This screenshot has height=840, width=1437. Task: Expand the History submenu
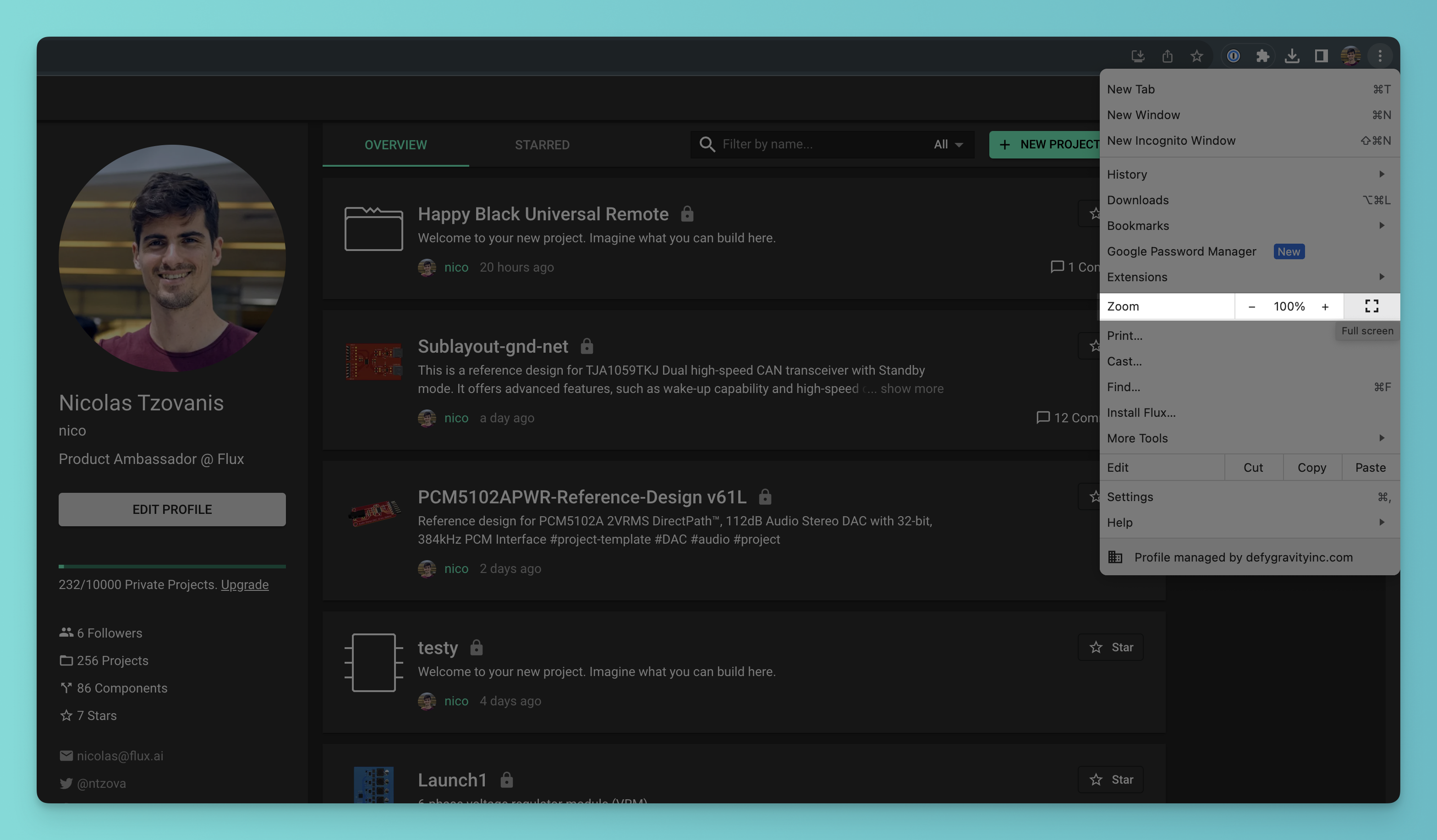1250,175
